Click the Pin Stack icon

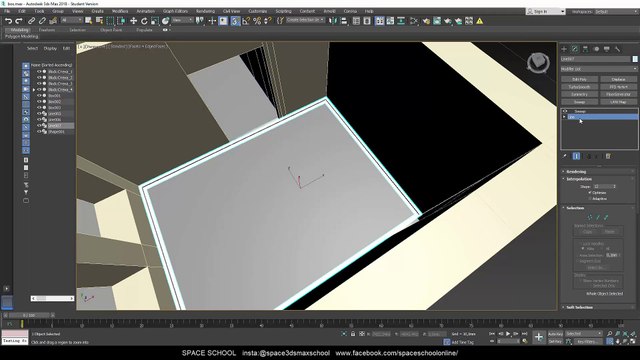click(x=565, y=156)
